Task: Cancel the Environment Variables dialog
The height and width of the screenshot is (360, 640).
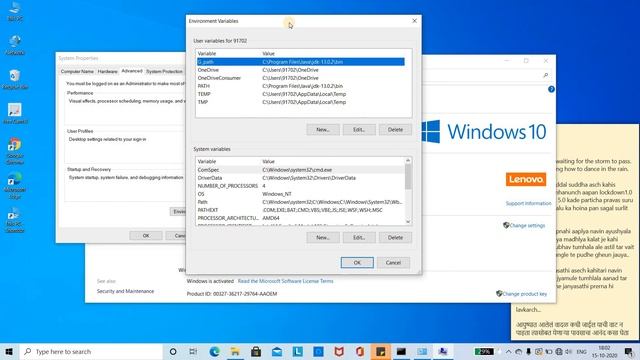Action: [393, 262]
